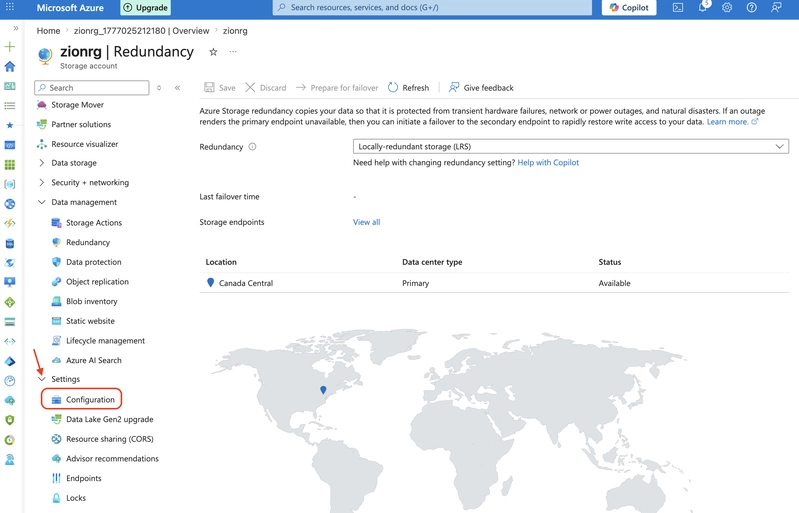Image resolution: width=799 pixels, height=513 pixels.
Task: Open Azure Cloud Shell icon
Action: (x=678, y=8)
